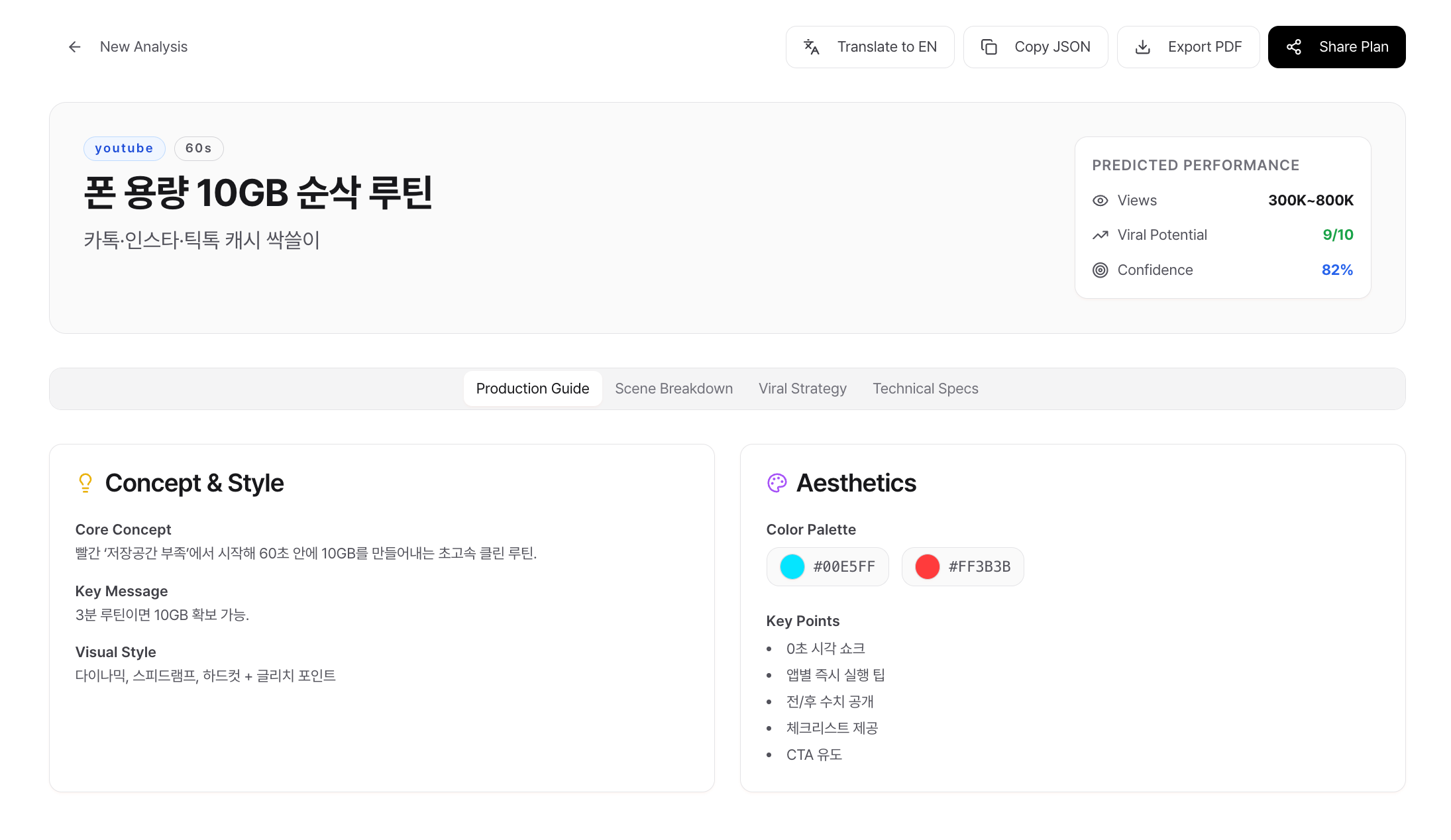Open the Viral Strategy tab
The image size is (1451, 840).
coord(802,388)
